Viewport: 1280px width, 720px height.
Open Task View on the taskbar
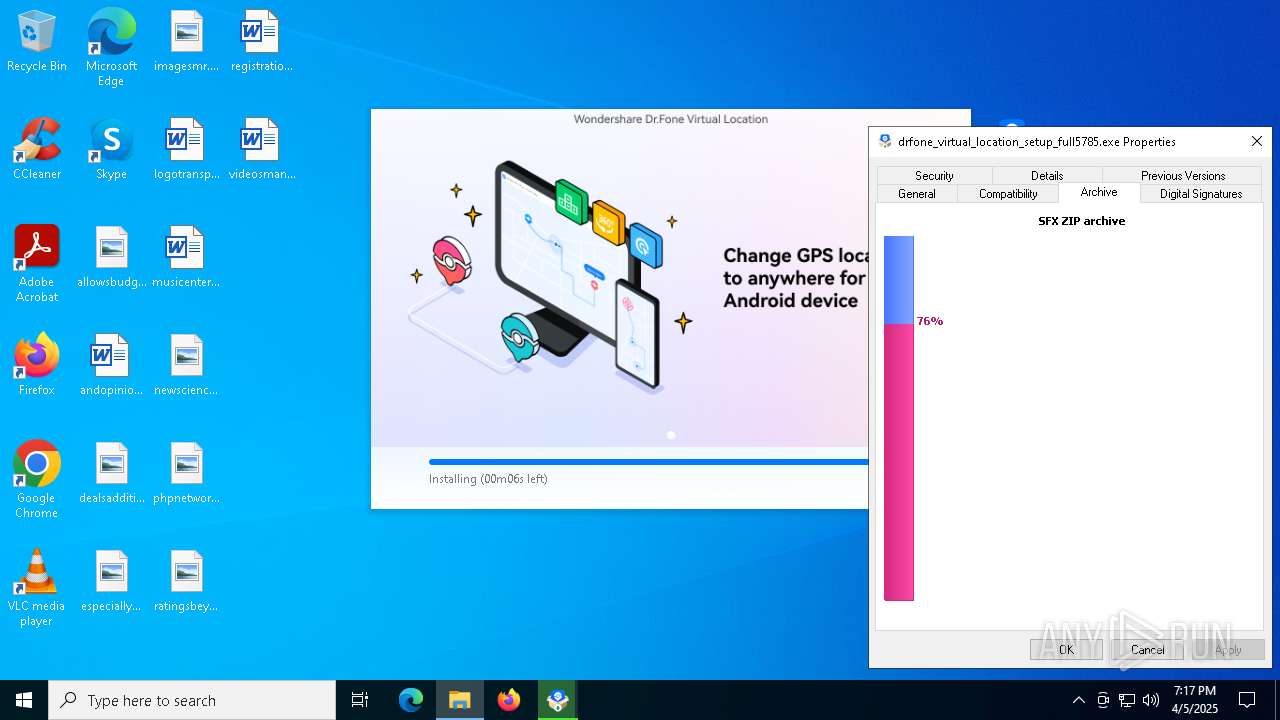click(x=360, y=700)
